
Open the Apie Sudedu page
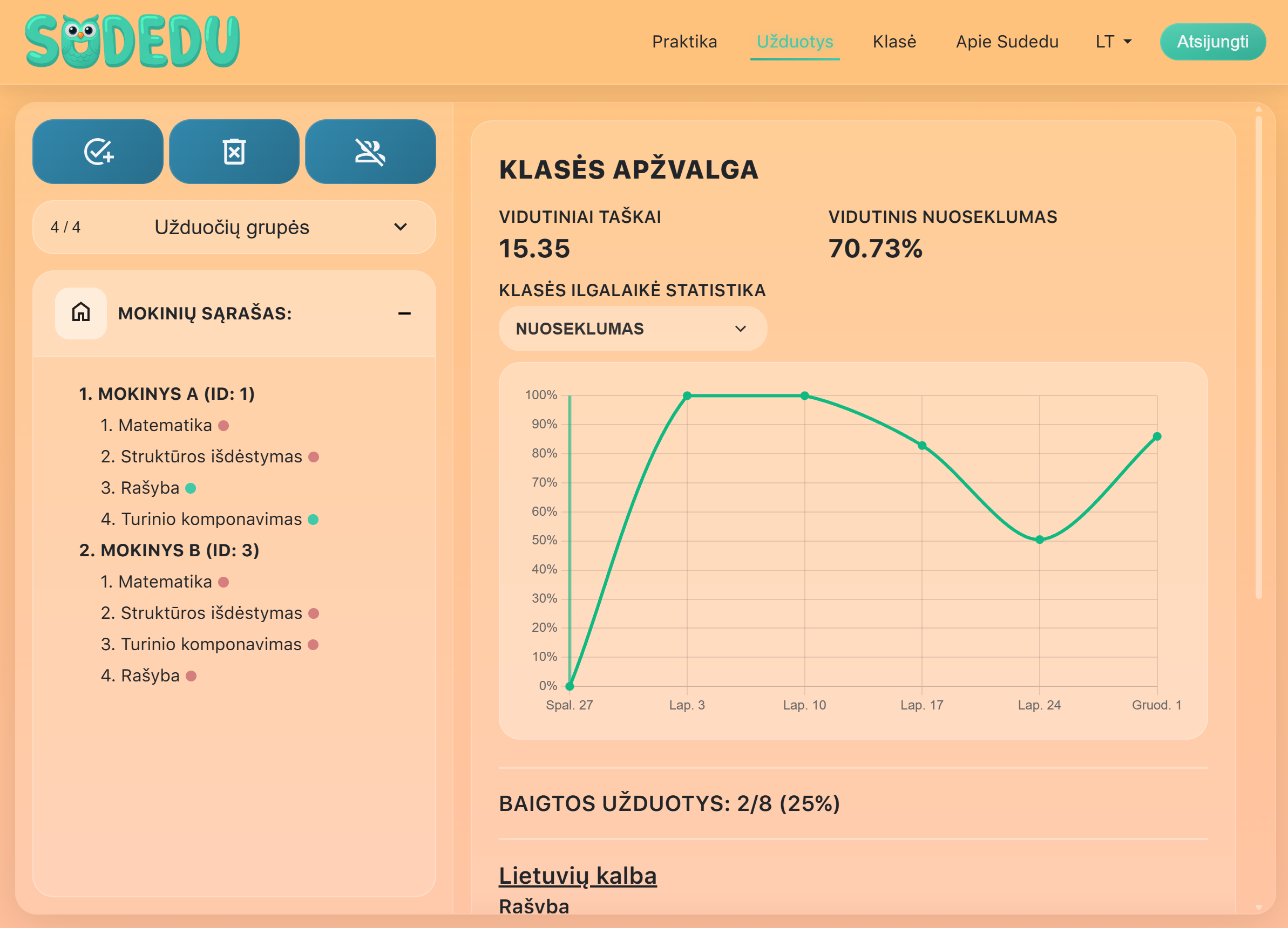click(x=1007, y=42)
